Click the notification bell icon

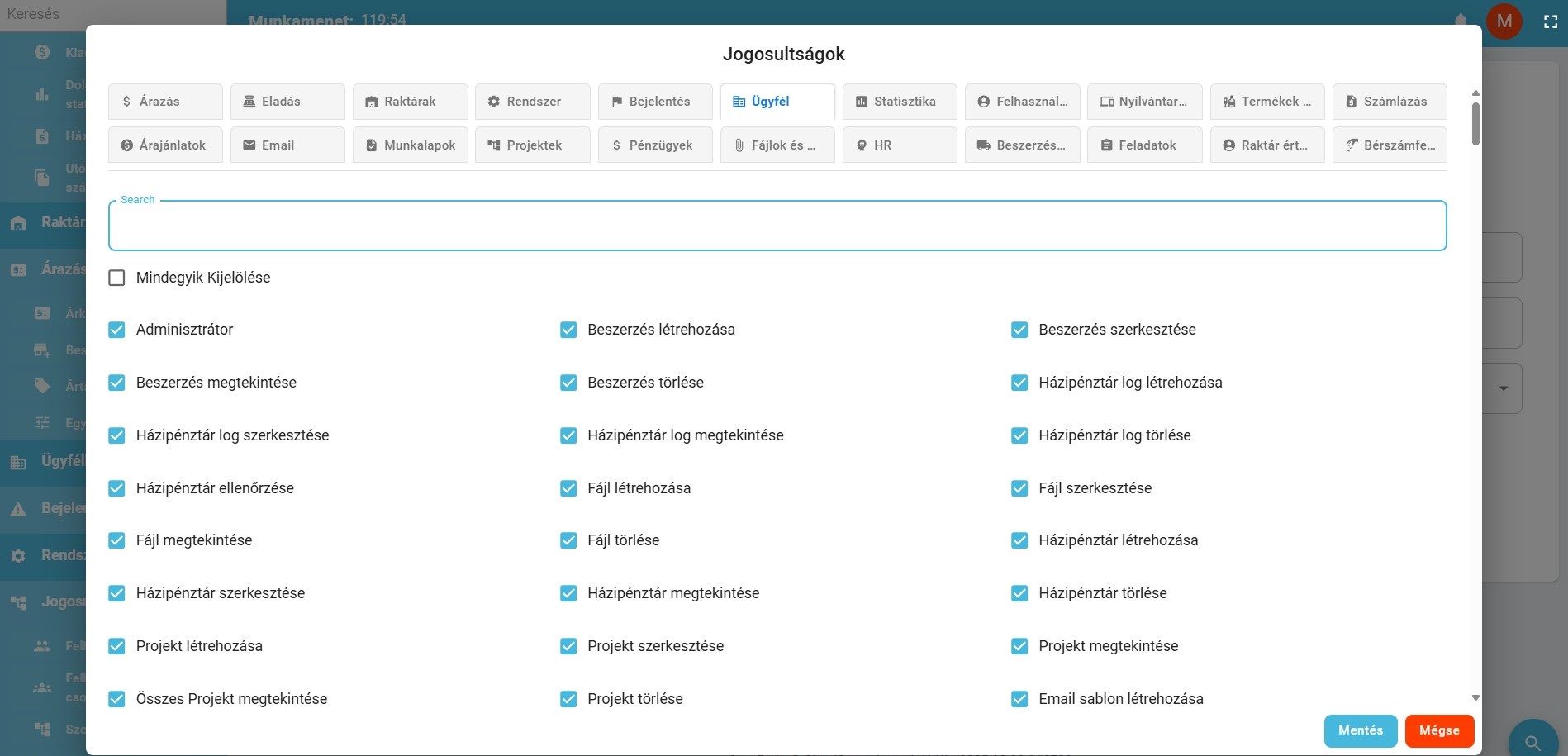[x=1461, y=20]
